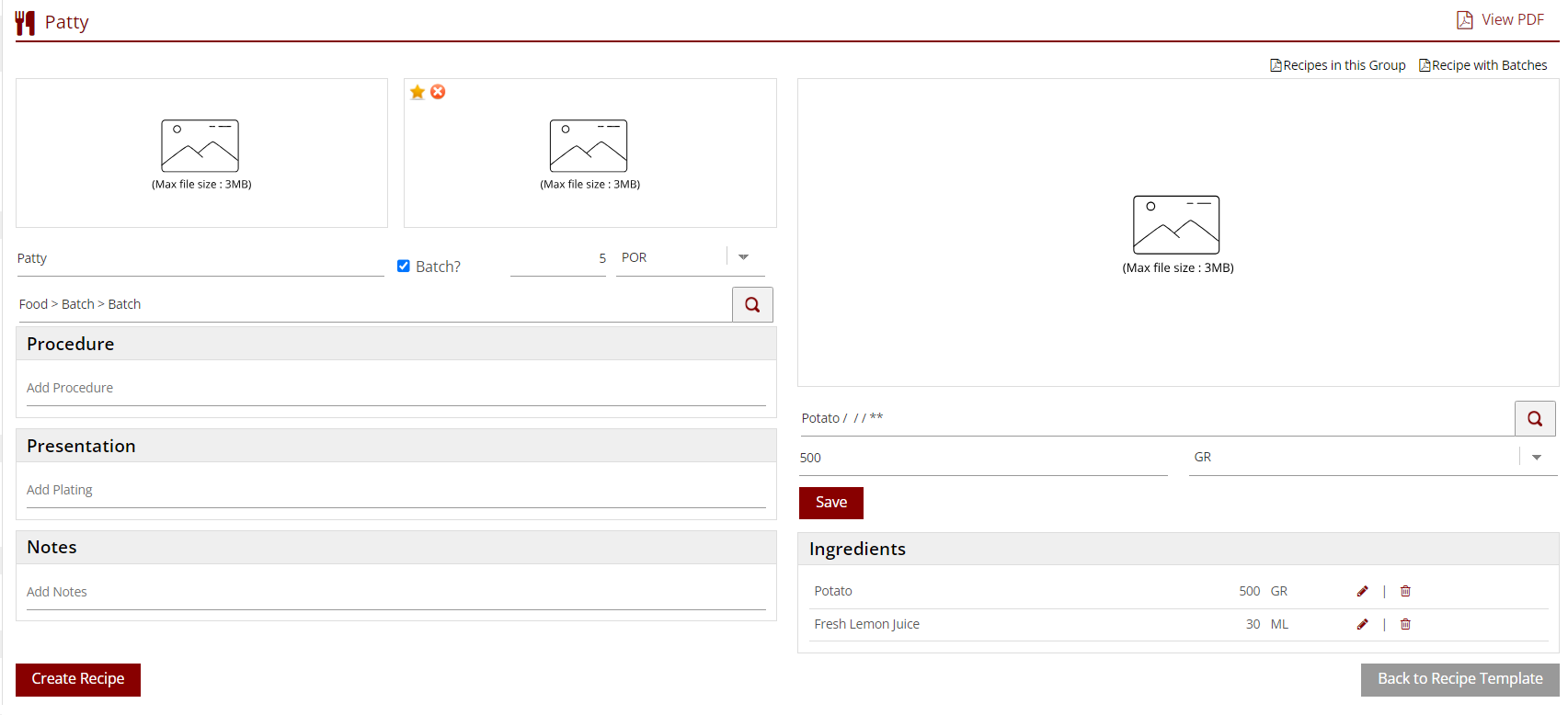
Task: Uncheck the Batch? checkbox
Action: pyautogui.click(x=404, y=267)
